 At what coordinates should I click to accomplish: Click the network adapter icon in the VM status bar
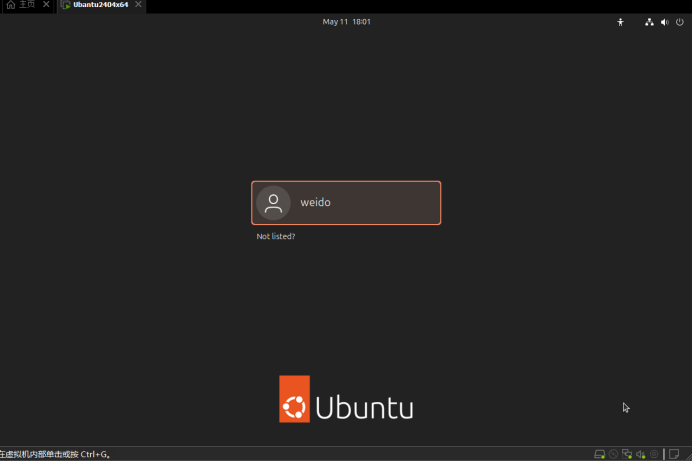tap(627, 454)
